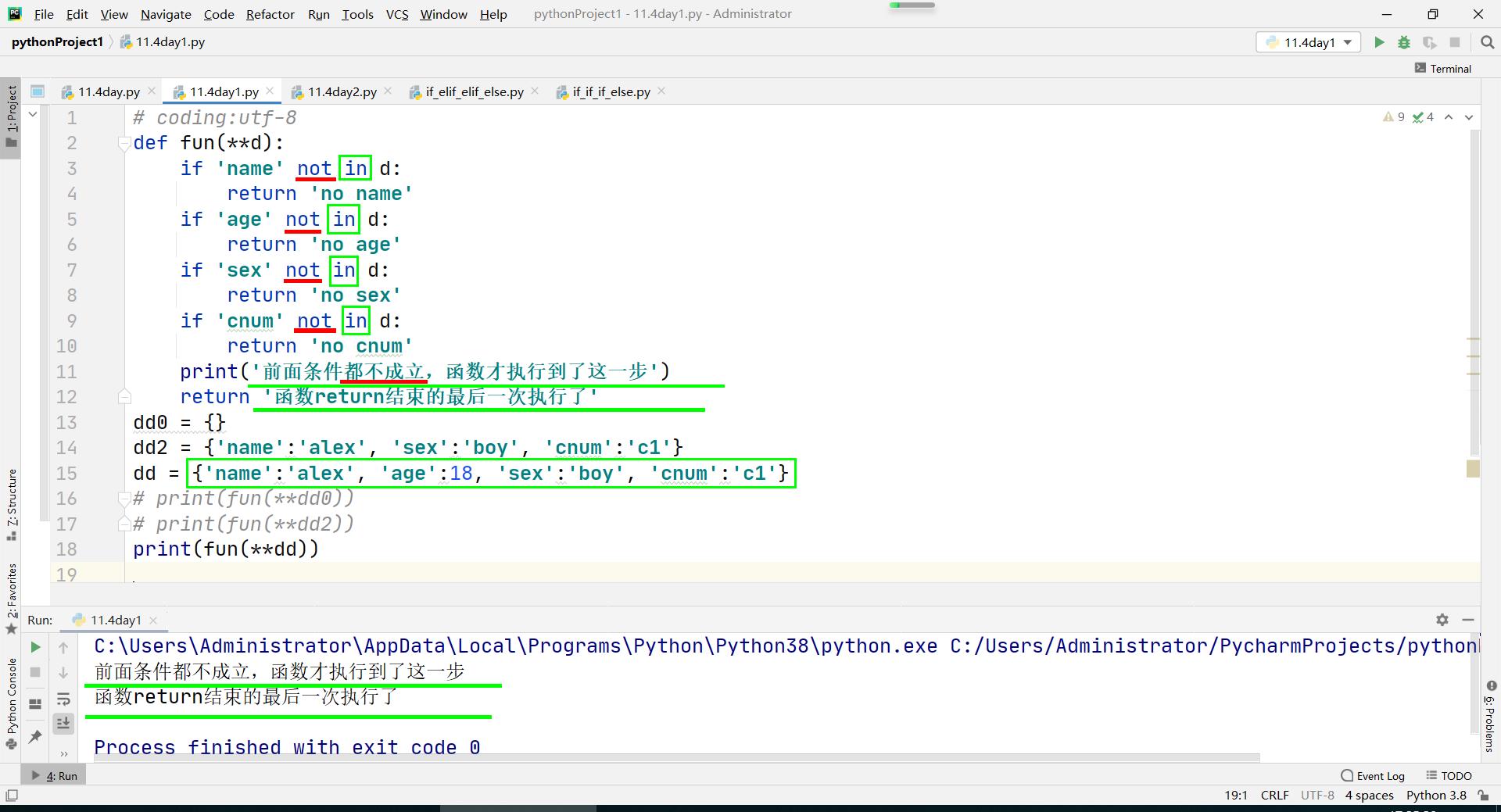Close the 11.4day1.py editor tab
The height and width of the screenshot is (812, 1501).
click(x=270, y=91)
